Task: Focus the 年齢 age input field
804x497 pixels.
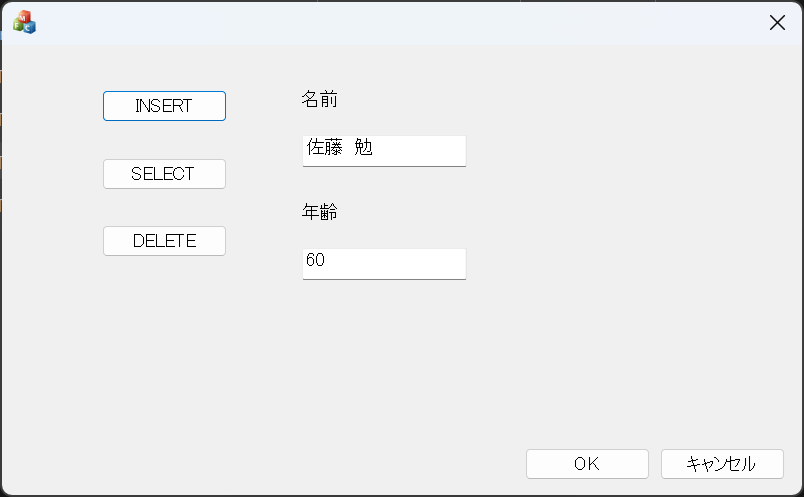Action: 384,263
